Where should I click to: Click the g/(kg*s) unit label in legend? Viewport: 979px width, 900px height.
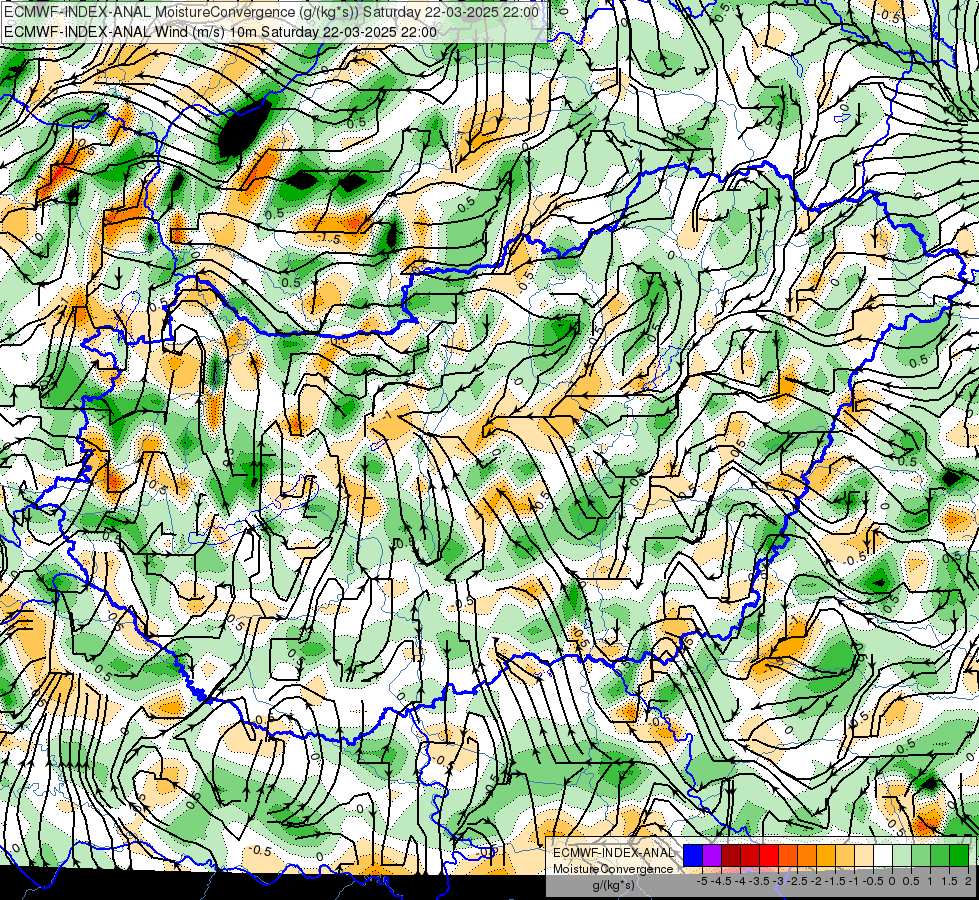coord(613,886)
